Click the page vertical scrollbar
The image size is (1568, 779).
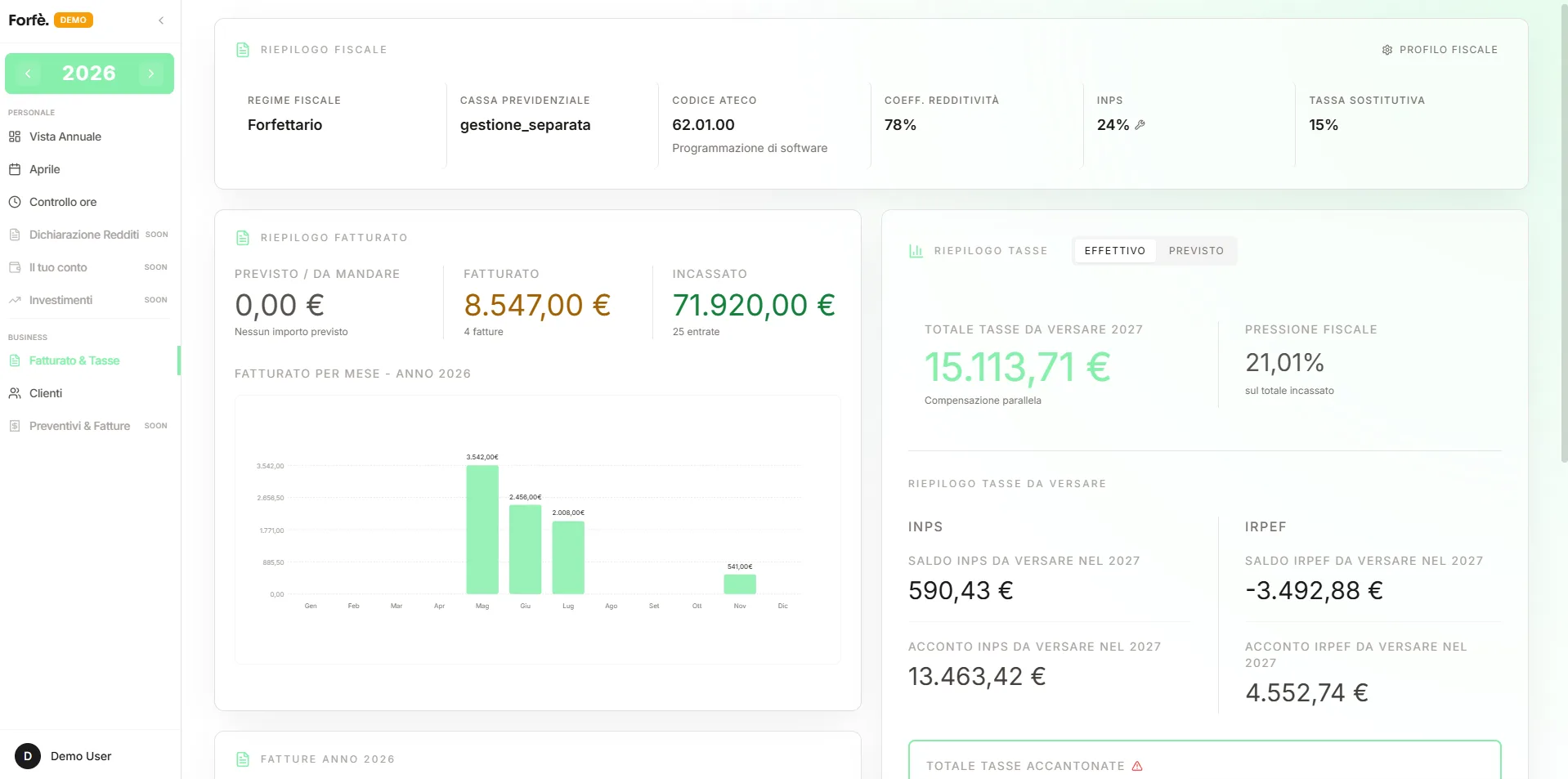click(x=1564, y=233)
